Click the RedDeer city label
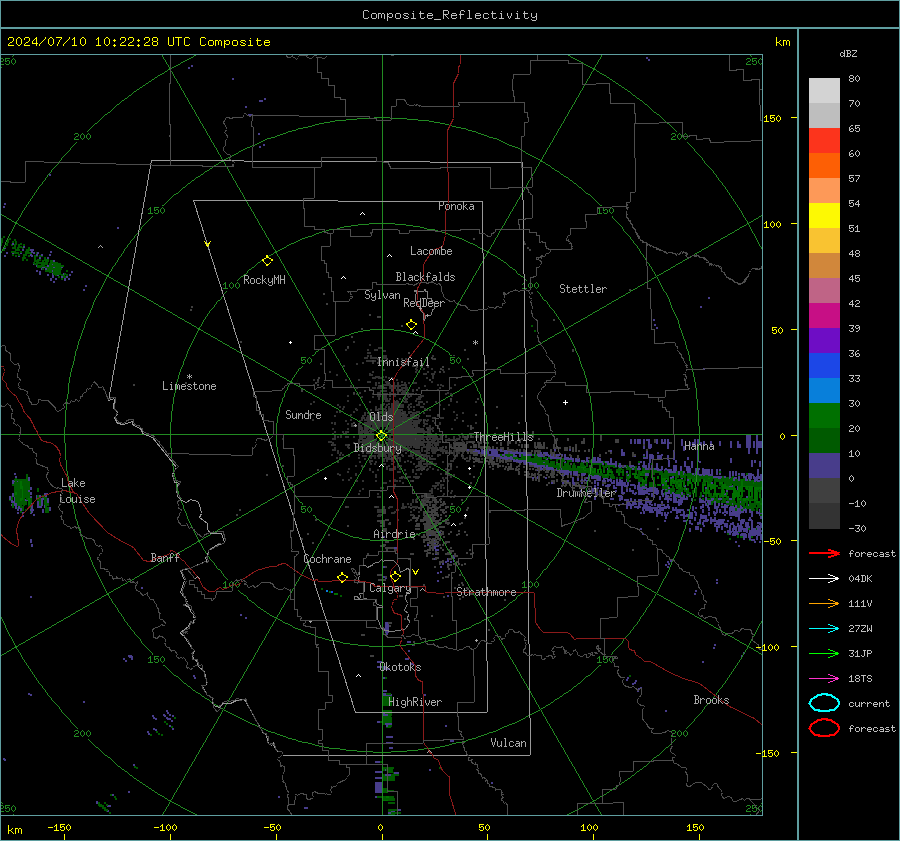Viewport: 900px width, 841px height. point(424,303)
